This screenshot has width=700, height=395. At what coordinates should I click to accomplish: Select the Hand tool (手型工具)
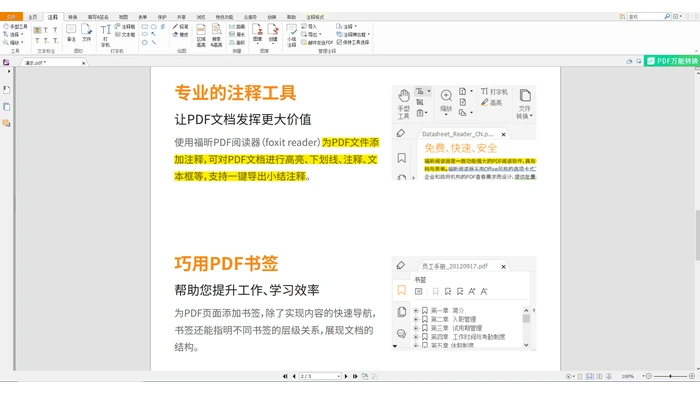15,27
